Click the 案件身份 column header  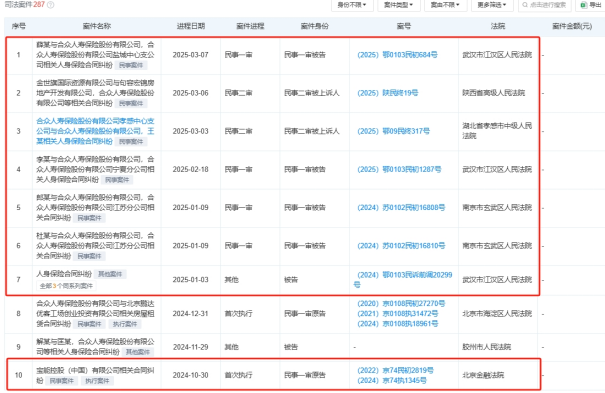coord(314,26)
